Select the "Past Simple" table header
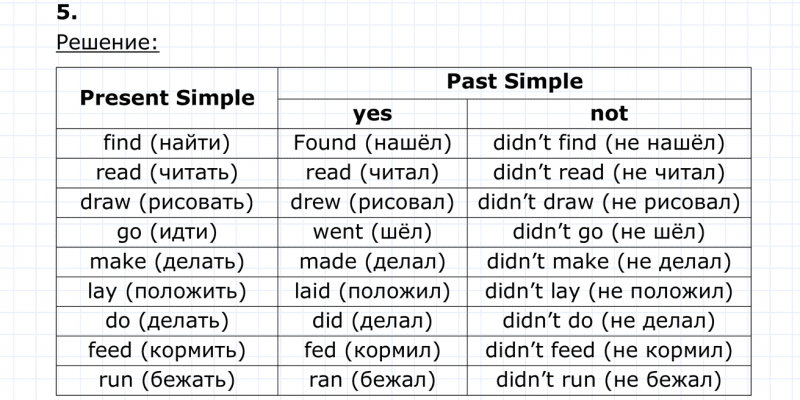Screen dimensions: 800x400 515,82
